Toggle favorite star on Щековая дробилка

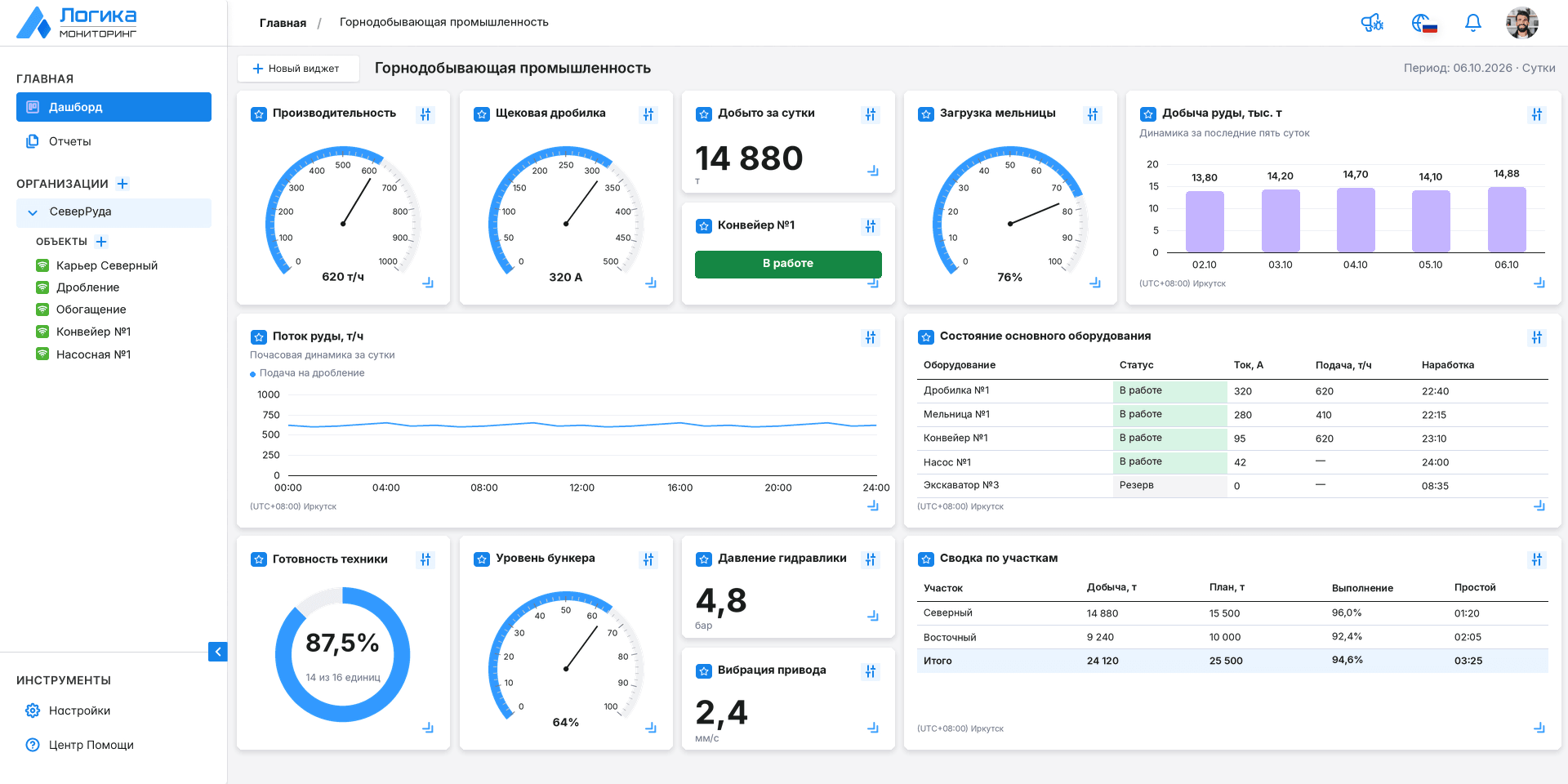(x=482, y=114)
